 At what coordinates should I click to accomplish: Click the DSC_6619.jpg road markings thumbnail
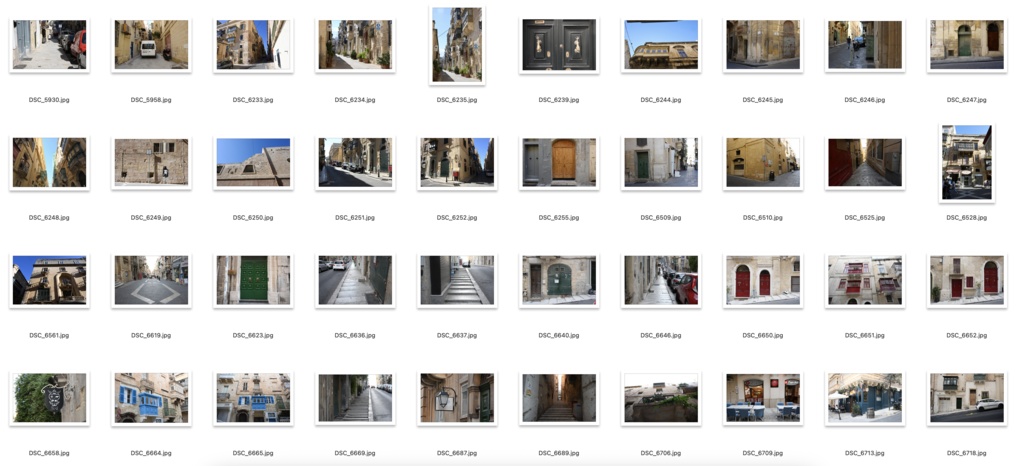pyautogui.click(x=151, y=280)
